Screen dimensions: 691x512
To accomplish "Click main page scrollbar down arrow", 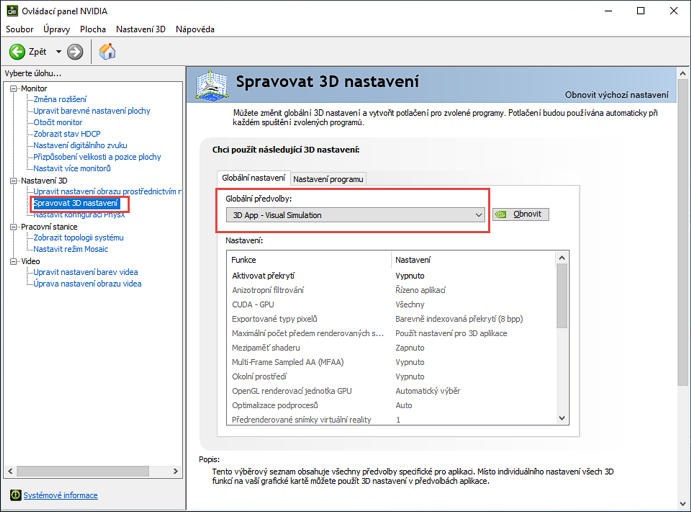I will coord(683,504).
